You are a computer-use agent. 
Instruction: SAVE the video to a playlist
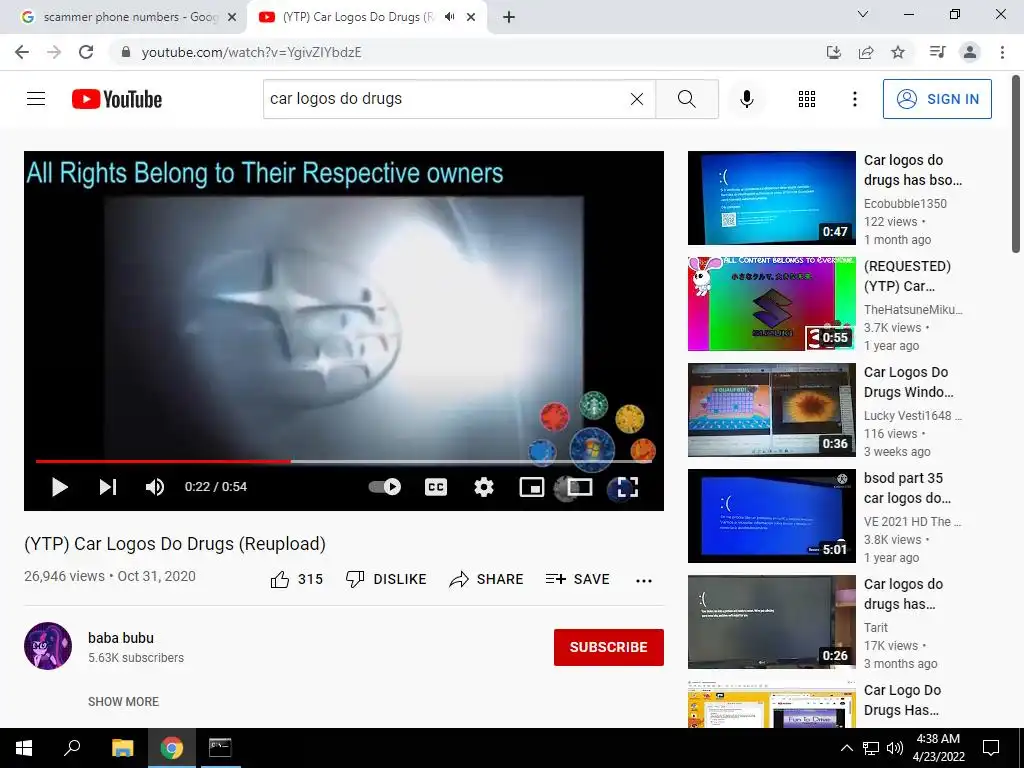coord(577,579)
